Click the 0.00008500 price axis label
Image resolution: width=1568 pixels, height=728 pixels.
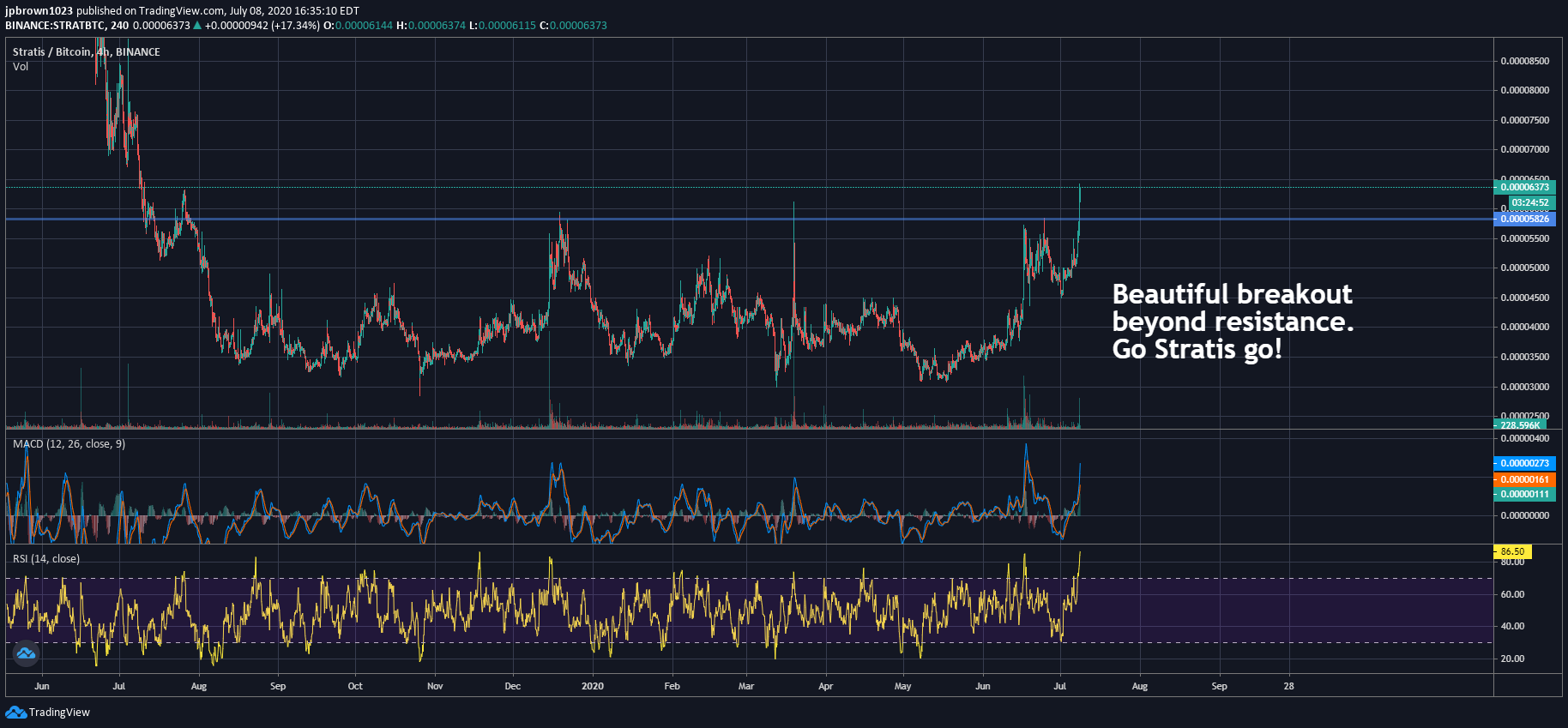point(1525,61)
